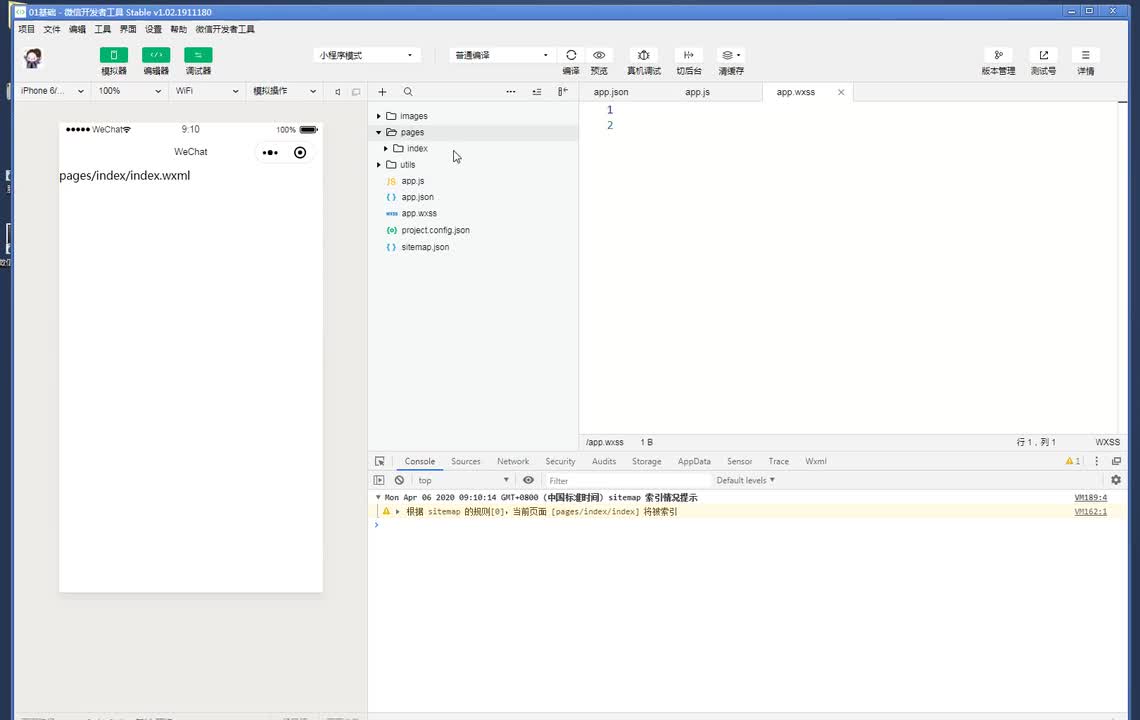Screen dimensions: 1140x720
Task: Open version management
Action: tap(998, 55)
